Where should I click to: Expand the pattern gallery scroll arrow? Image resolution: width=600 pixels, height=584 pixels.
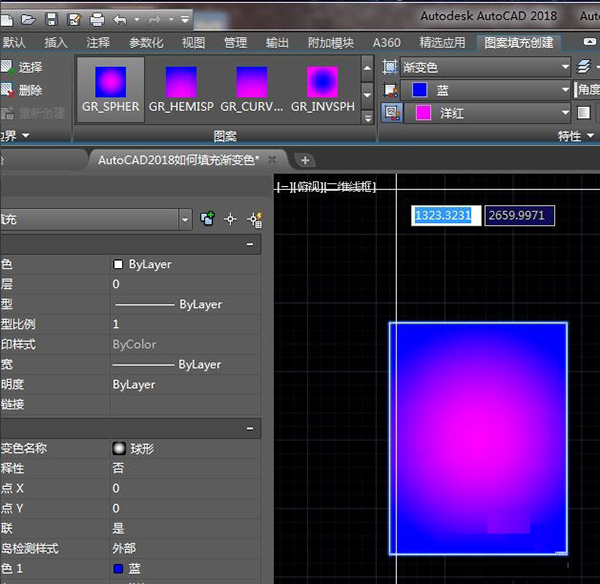[x=367, y=117]
